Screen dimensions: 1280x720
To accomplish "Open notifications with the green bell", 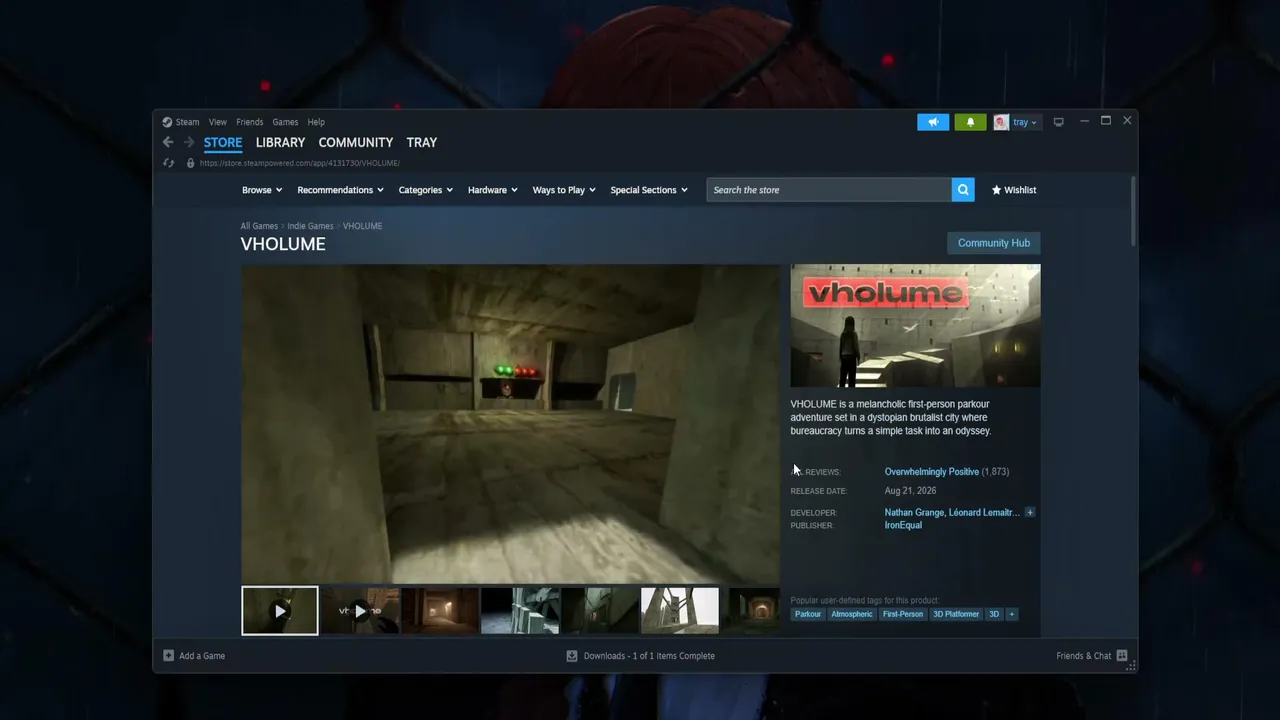I will pos(970,122).
